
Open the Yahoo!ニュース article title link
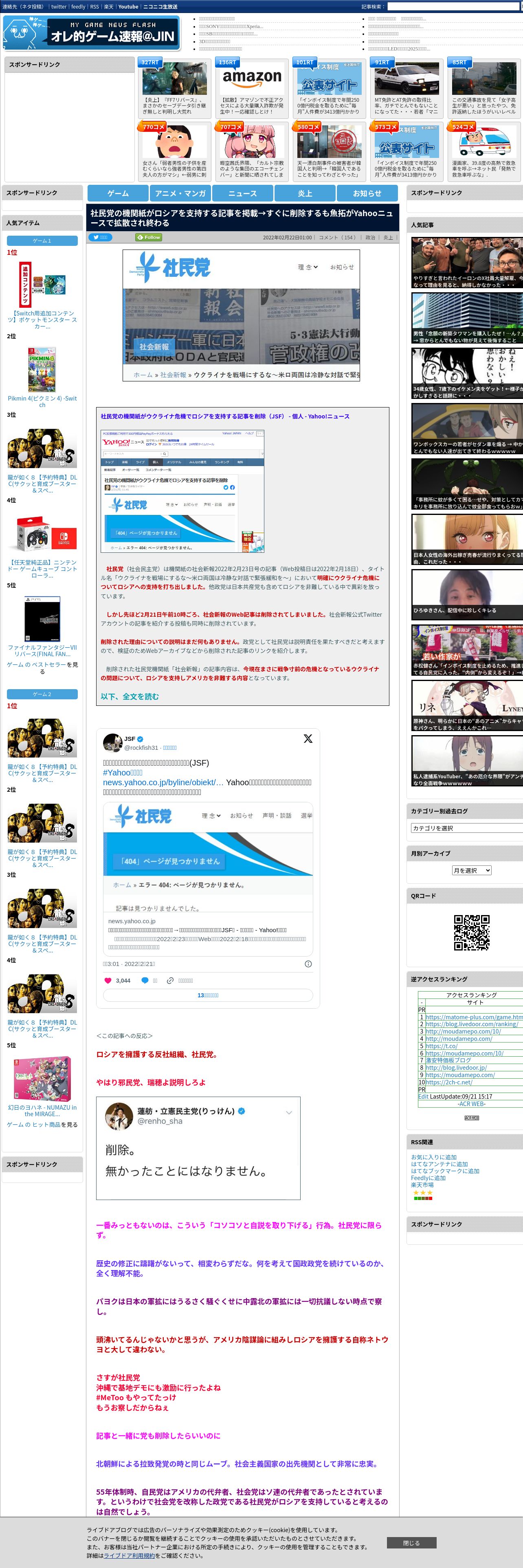click(225, 416)
